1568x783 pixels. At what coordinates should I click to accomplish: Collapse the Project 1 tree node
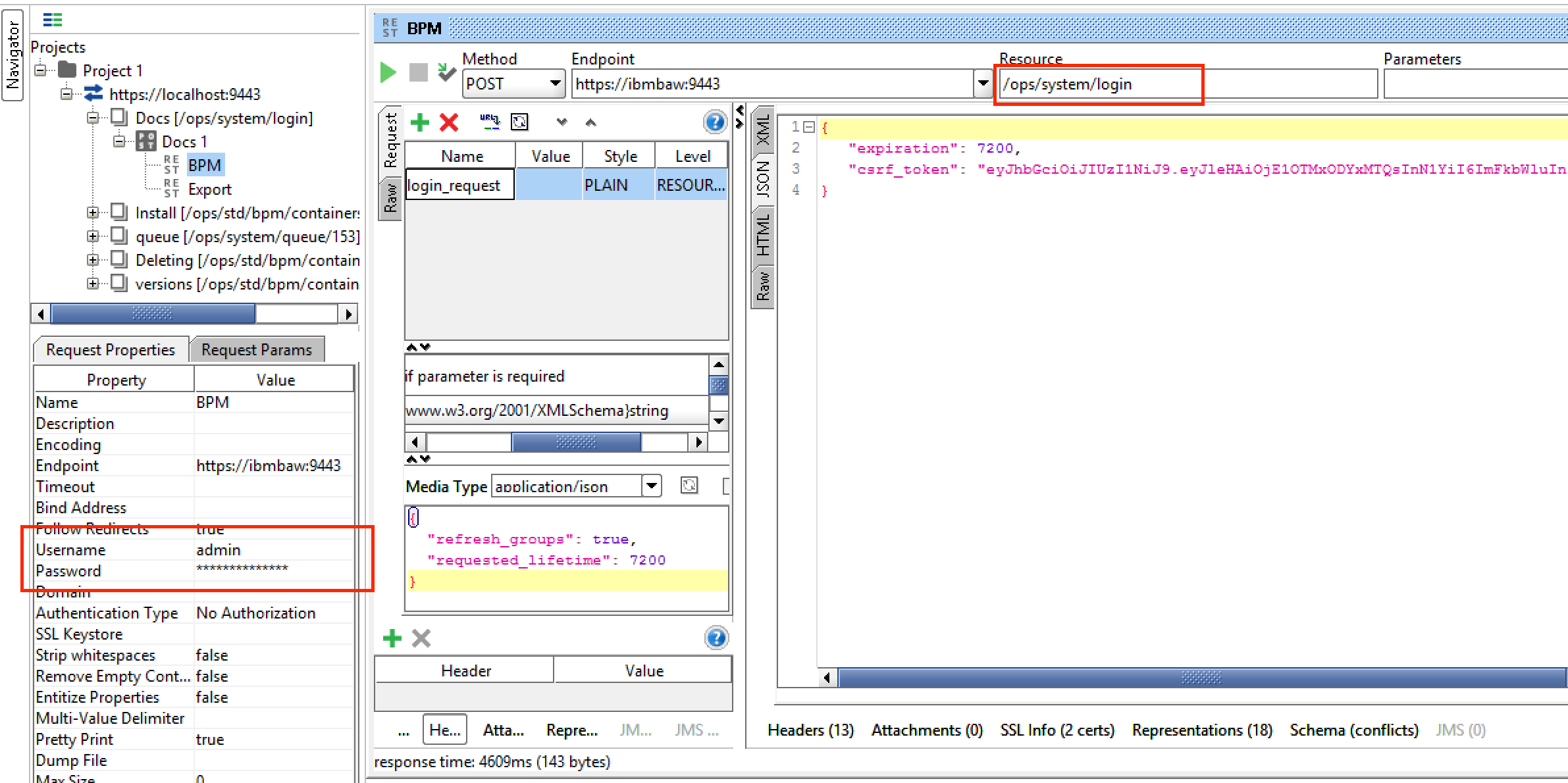41,70
